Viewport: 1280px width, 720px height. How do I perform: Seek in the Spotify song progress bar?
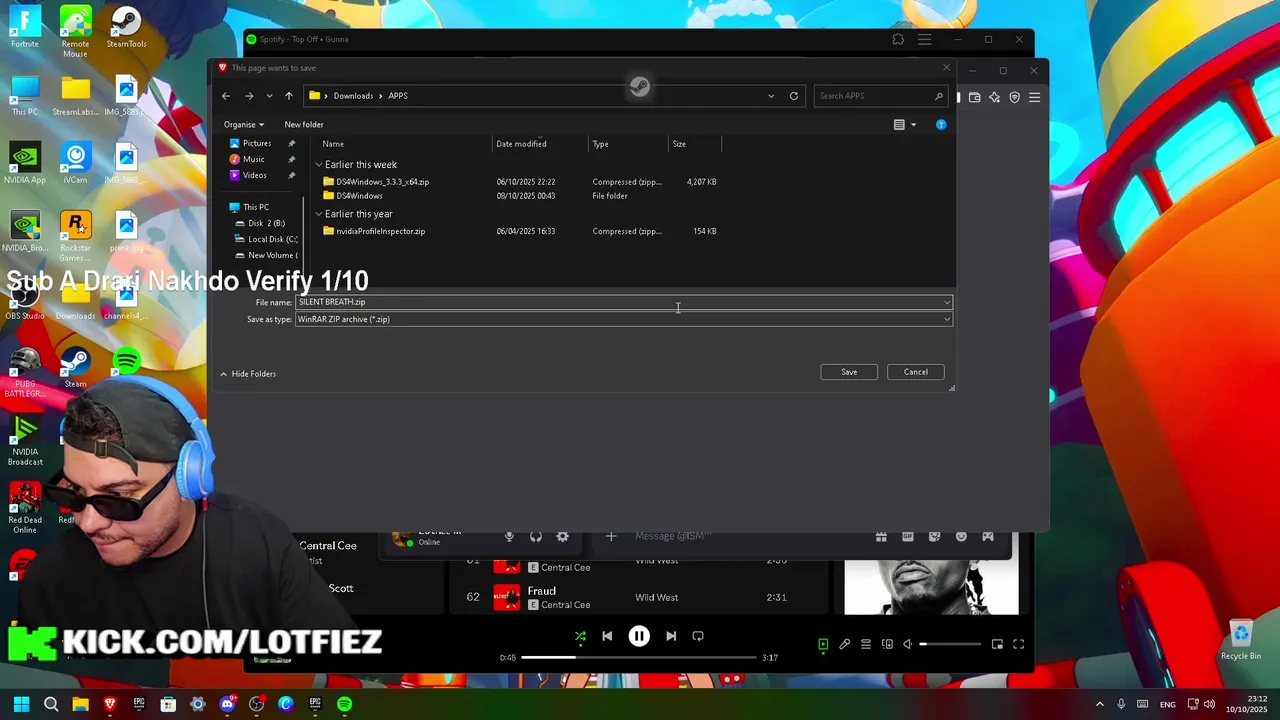click(x=639, y=657)
